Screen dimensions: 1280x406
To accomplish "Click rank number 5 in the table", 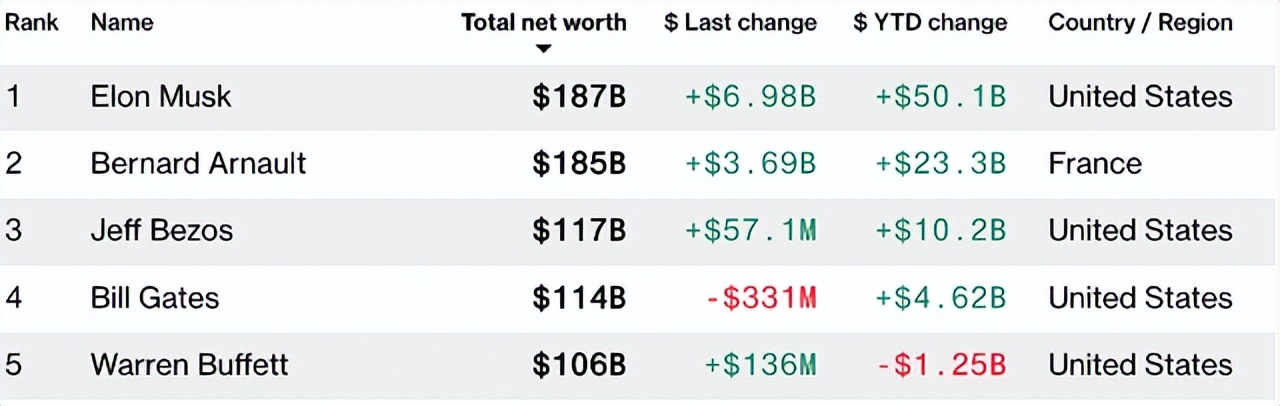I will point(13,365).
